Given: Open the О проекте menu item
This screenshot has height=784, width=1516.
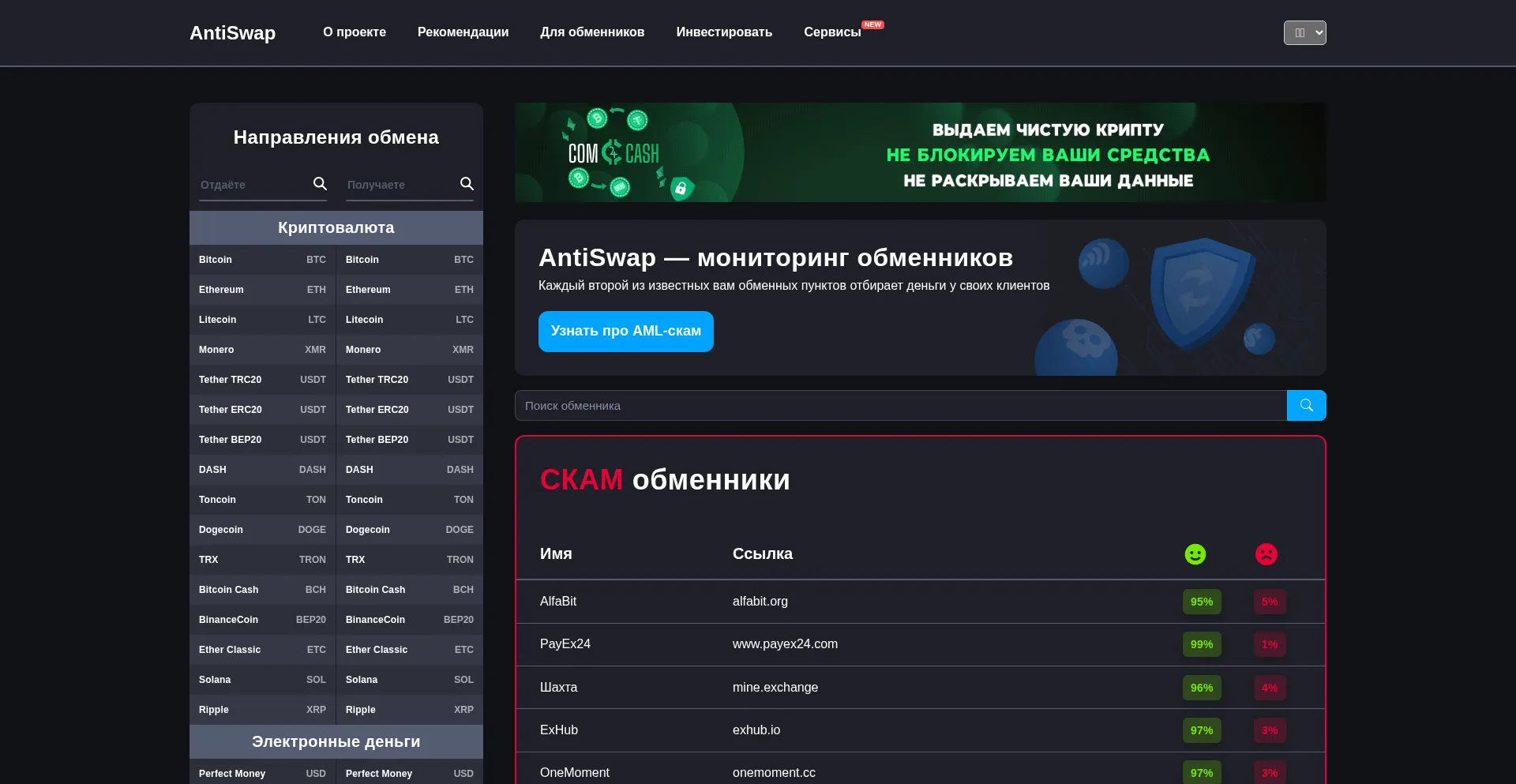Looking at the screenshot, I should click(354, 32).
